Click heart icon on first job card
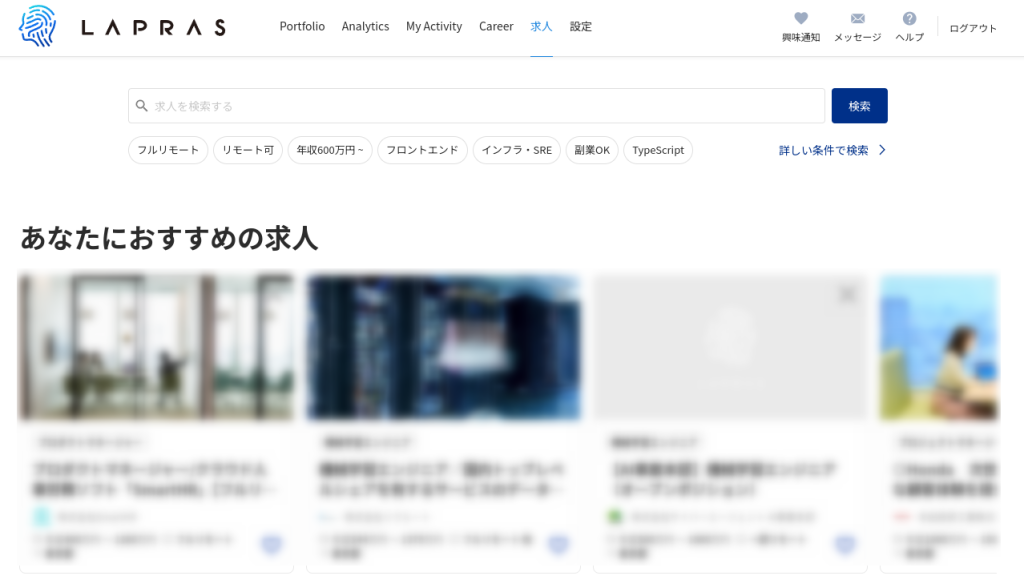The width and height of the screenshot is (1024, 584). click(x=271, y=544)
